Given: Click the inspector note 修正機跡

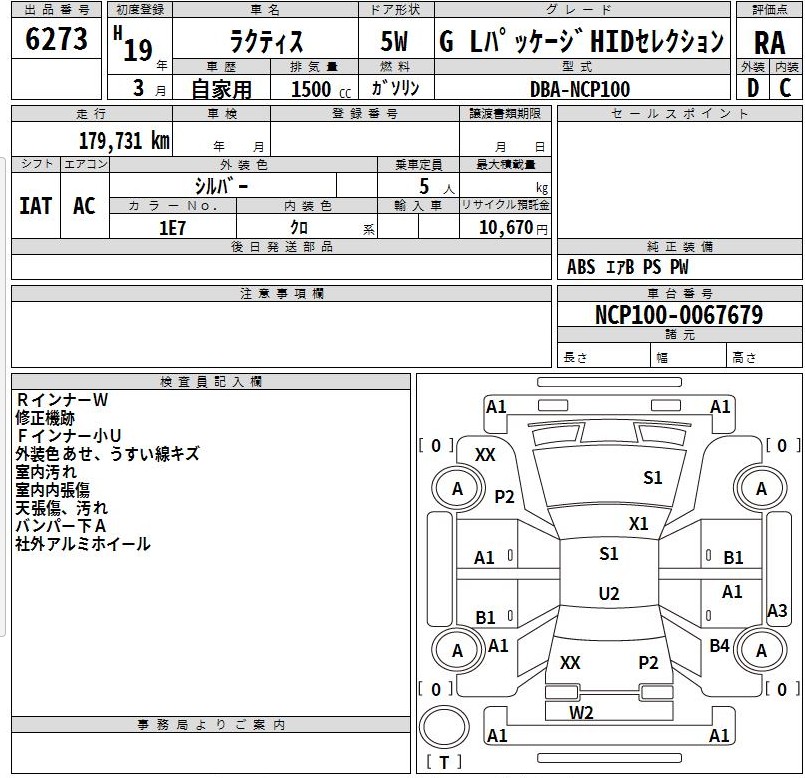Looking at the screenshot, I should [x=45, y=418].
